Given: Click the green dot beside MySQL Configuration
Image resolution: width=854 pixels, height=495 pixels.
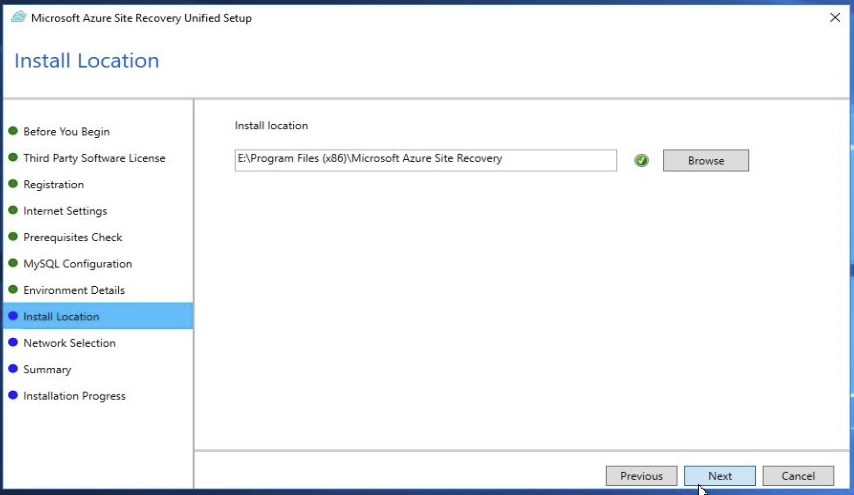Looking at the screenshot, I should (x=13, y=263).
